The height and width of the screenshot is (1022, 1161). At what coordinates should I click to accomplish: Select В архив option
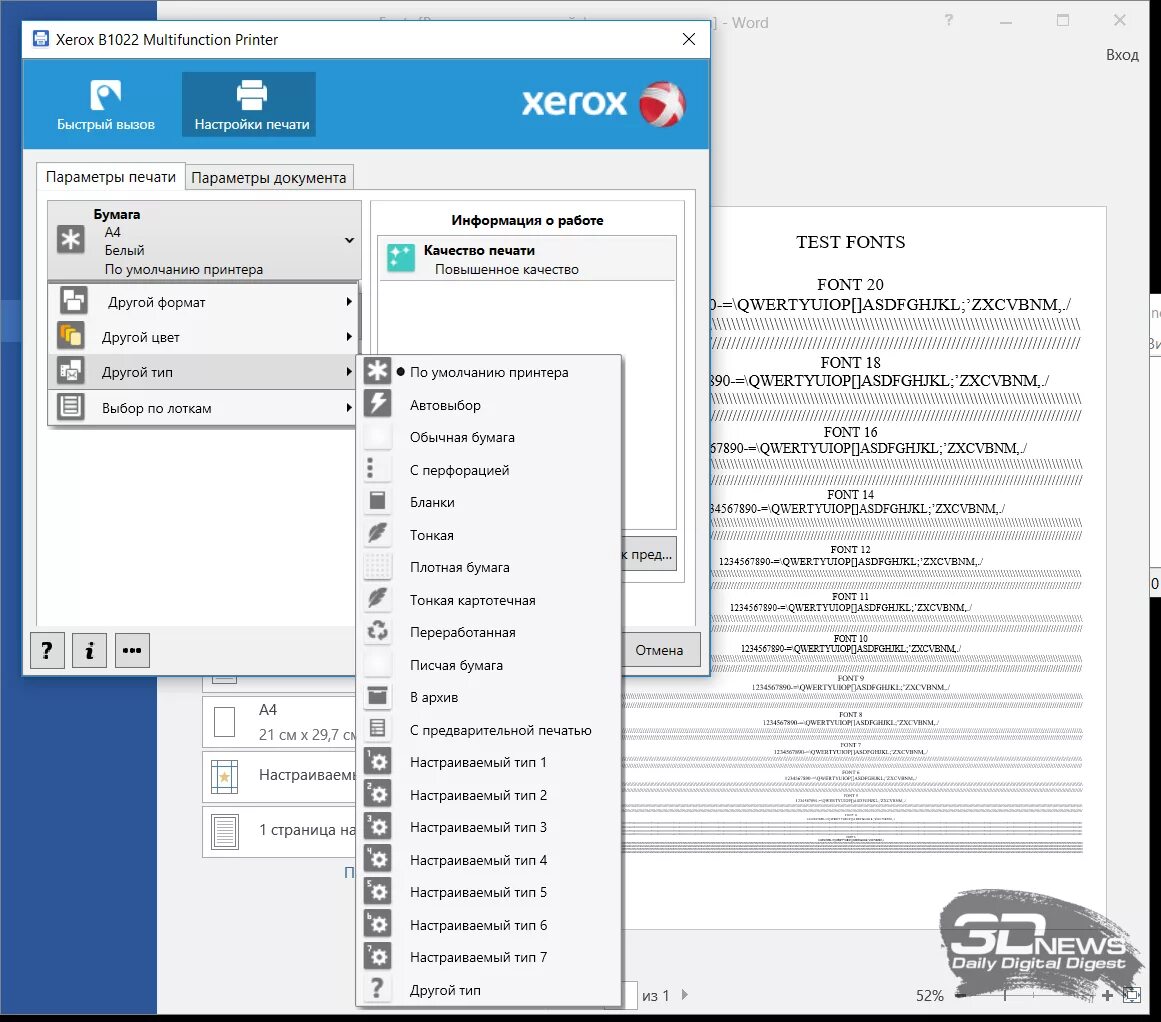[489, 697]
